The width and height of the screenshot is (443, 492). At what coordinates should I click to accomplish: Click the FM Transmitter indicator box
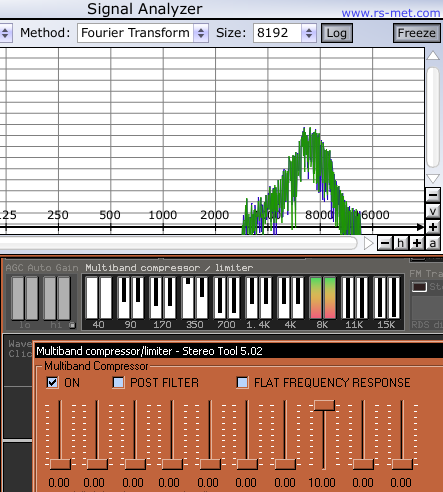point(419,287)
